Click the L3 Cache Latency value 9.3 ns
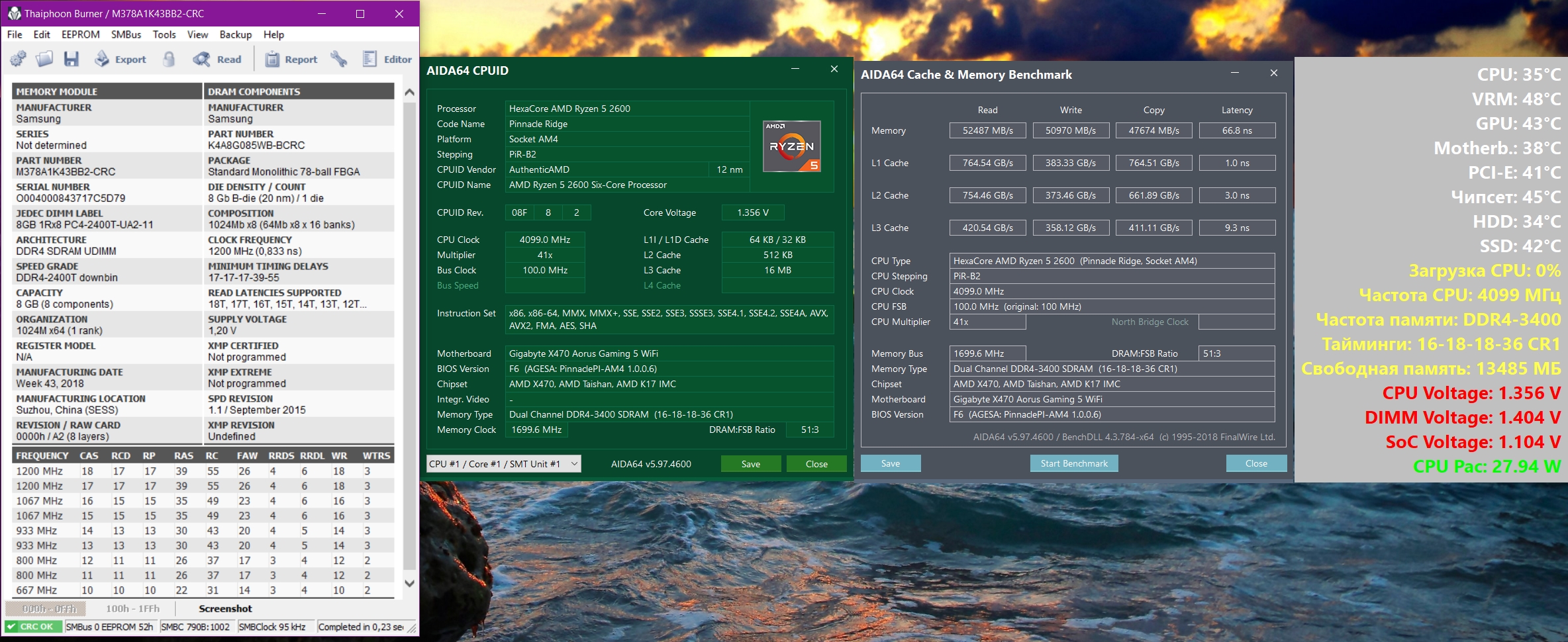 click(x=1237, y=228)
